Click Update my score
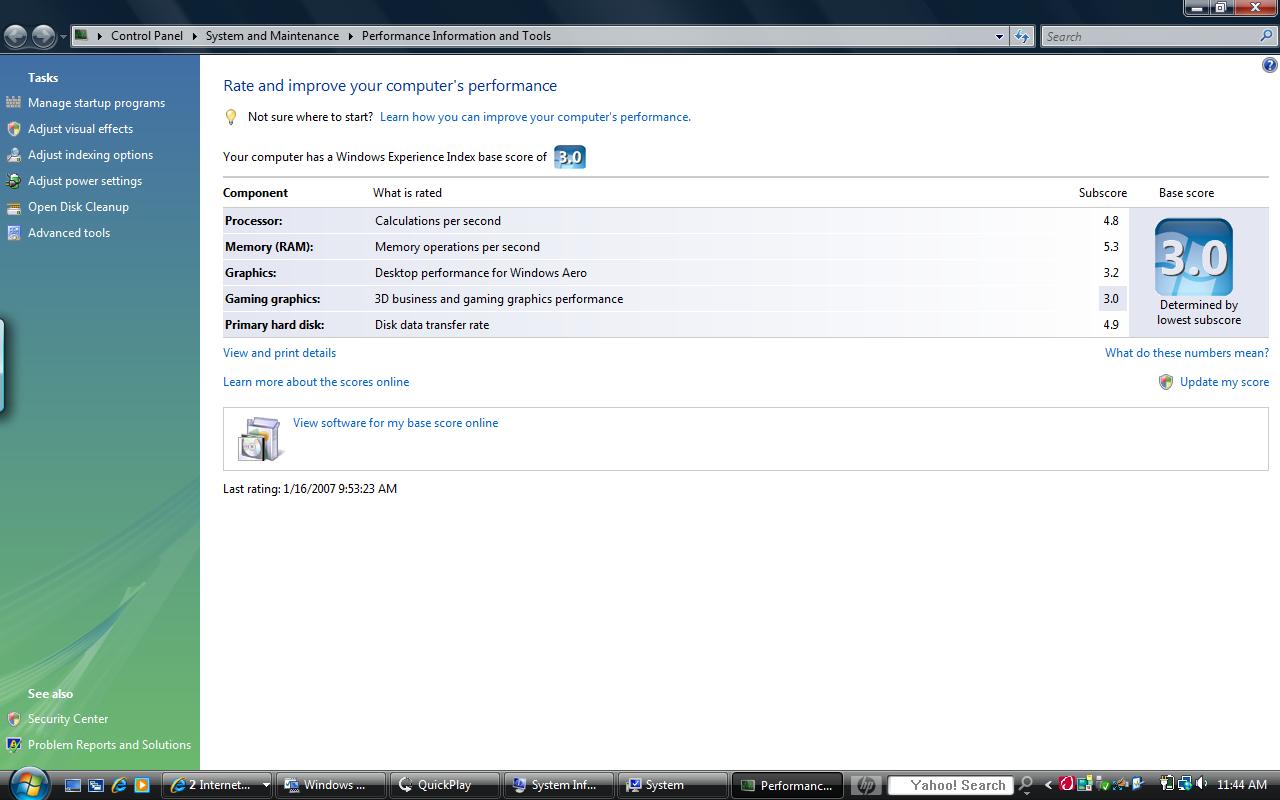Viewport: 1280px width, 800px height. pyautogui.click(x=1224, y=382)
